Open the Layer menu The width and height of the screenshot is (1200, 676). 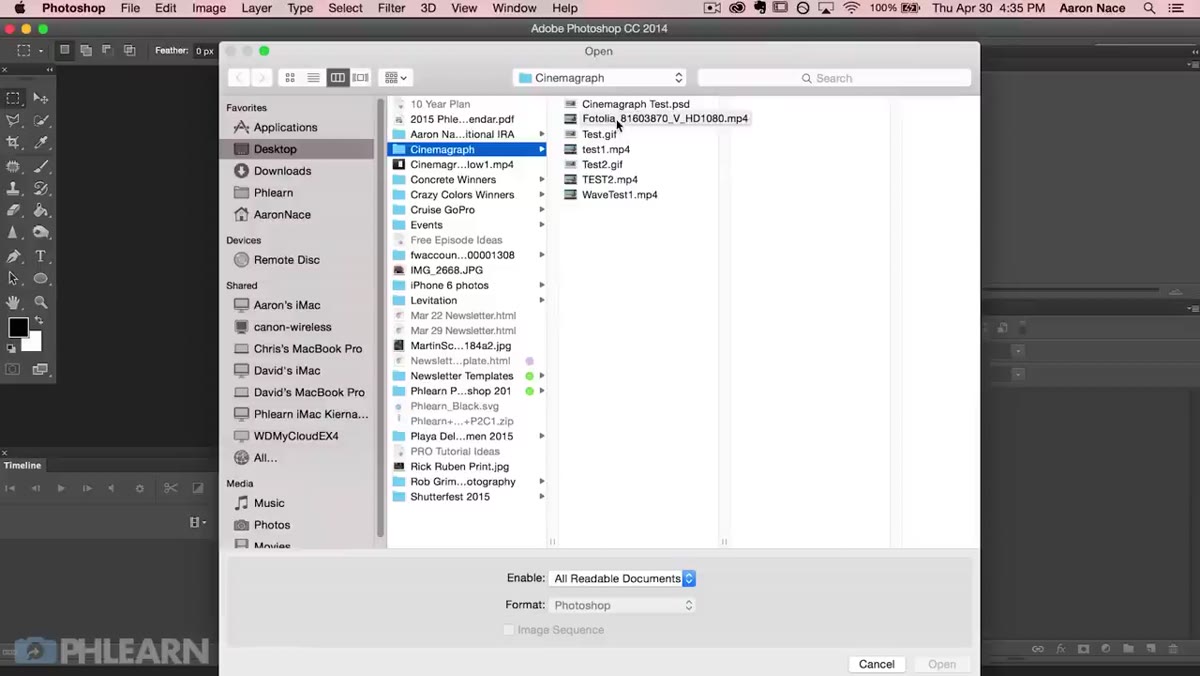(257, 8)
